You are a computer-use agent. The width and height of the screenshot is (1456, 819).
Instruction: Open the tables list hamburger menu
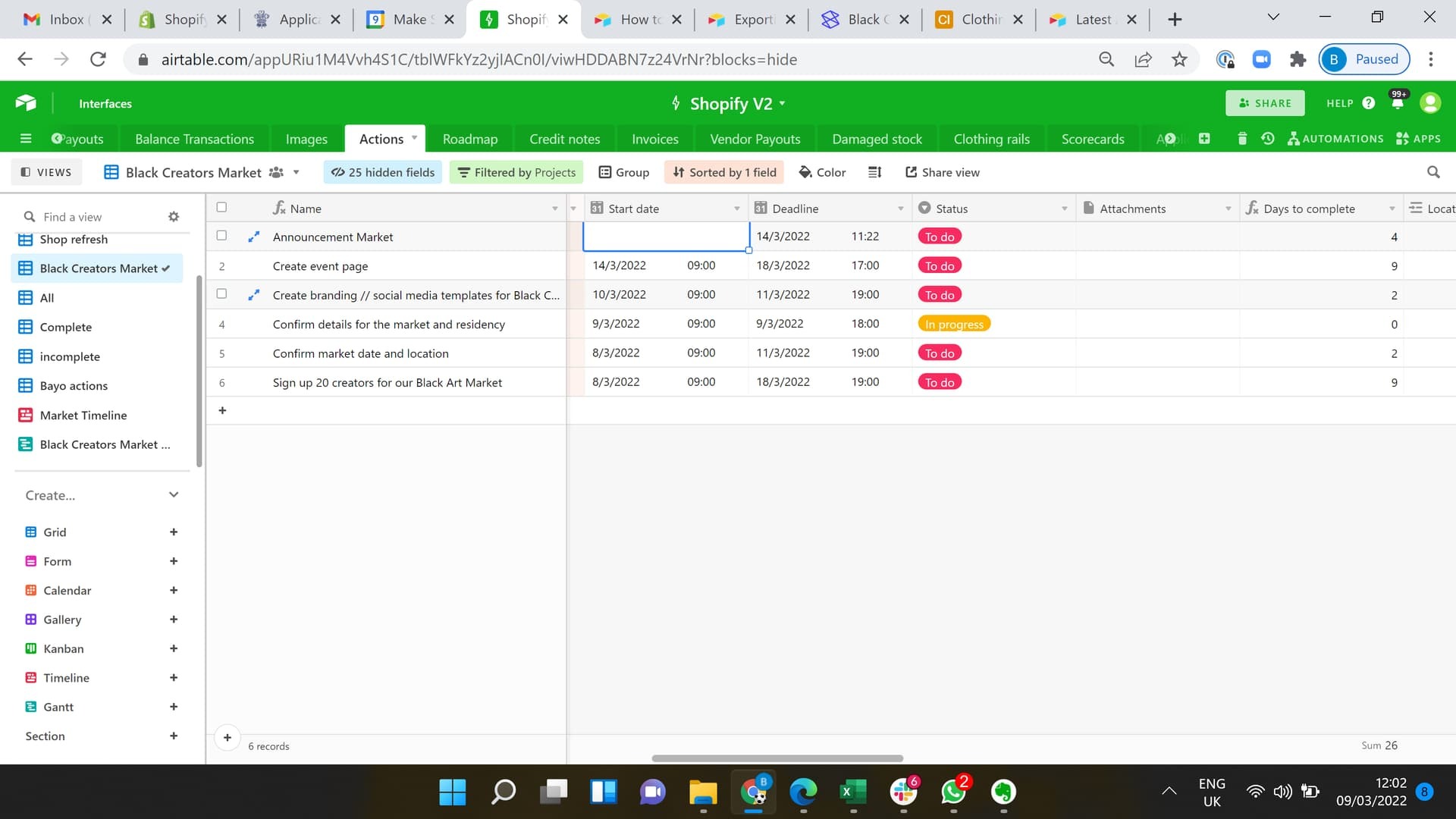tap(26, 139)
